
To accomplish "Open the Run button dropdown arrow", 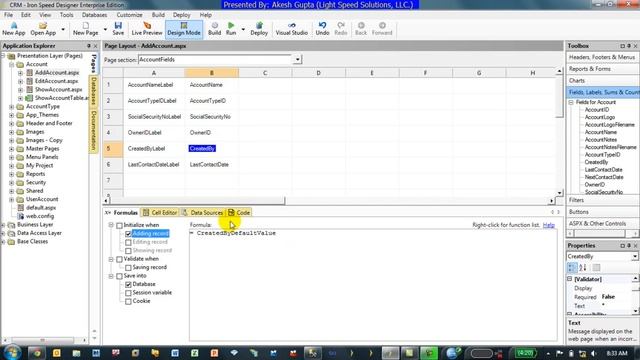I will (243, 29).
